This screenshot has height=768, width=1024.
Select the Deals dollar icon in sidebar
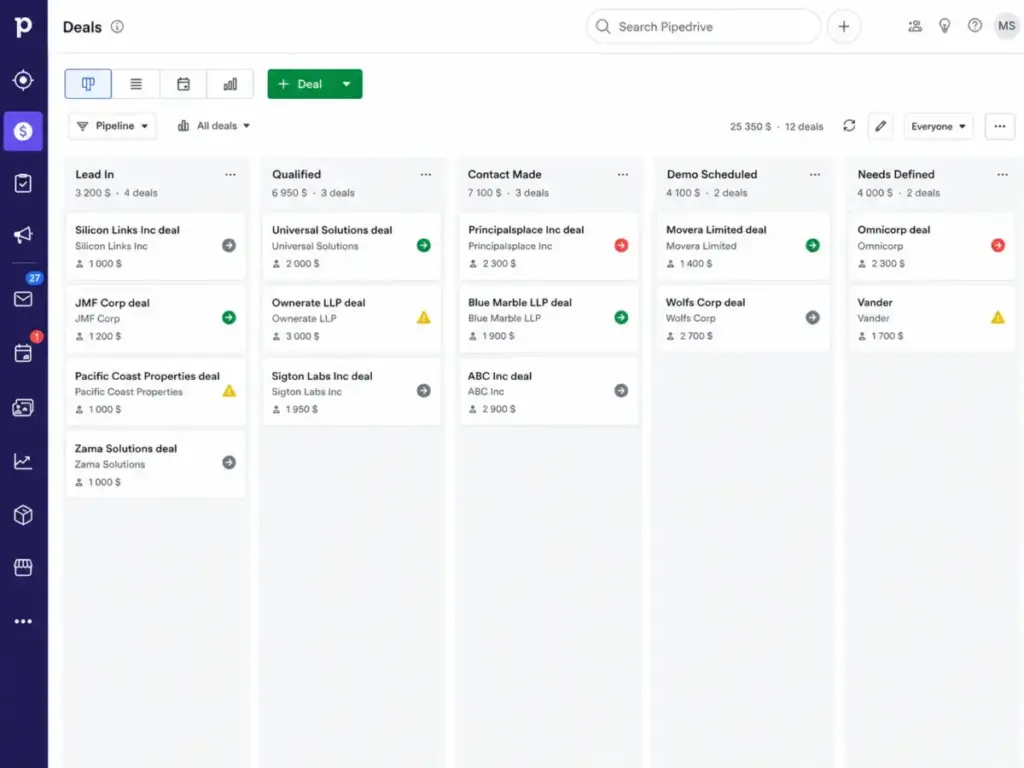[x=23, y=131]
